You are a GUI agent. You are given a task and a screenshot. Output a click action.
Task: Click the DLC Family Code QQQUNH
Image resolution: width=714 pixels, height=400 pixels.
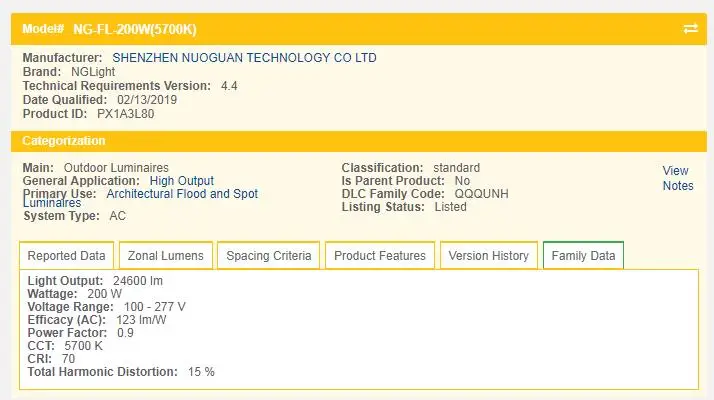click(482, 194)
